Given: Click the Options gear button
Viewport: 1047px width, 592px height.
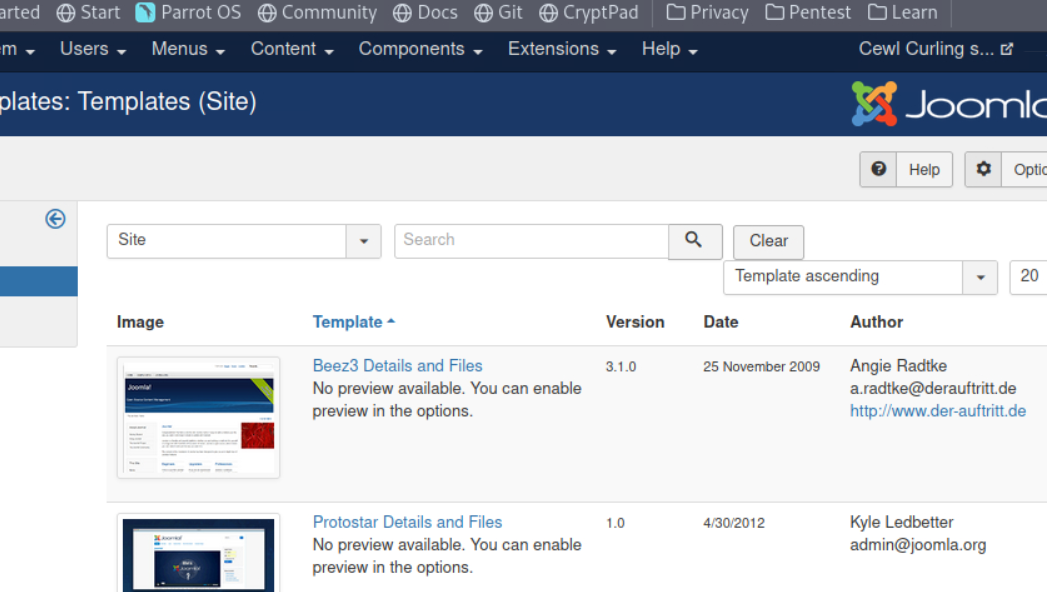Looking at the screenshot, I should click(x=1006, y=170).
